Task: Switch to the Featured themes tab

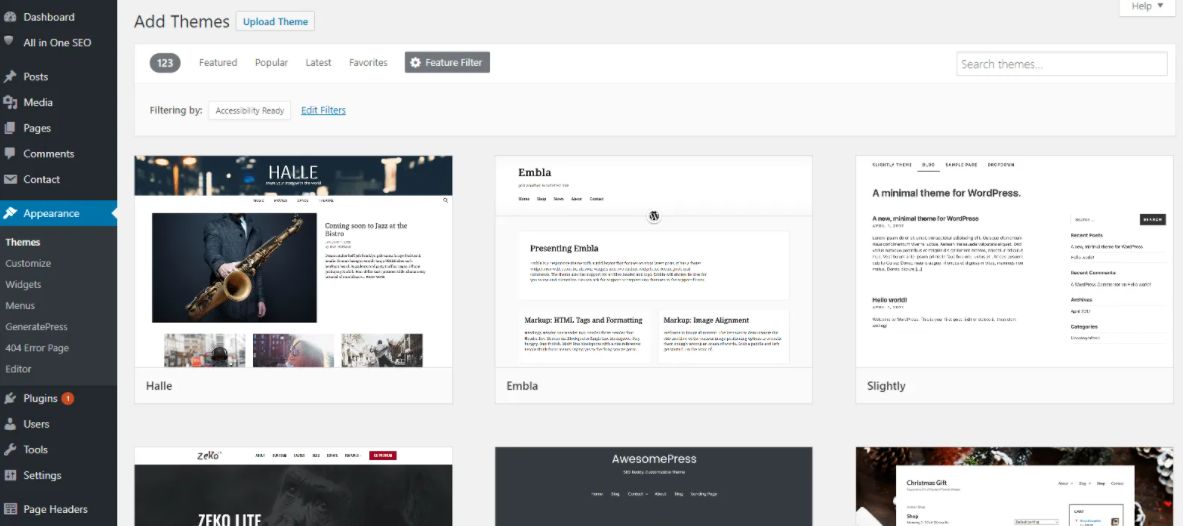Action: coord(218,63)
